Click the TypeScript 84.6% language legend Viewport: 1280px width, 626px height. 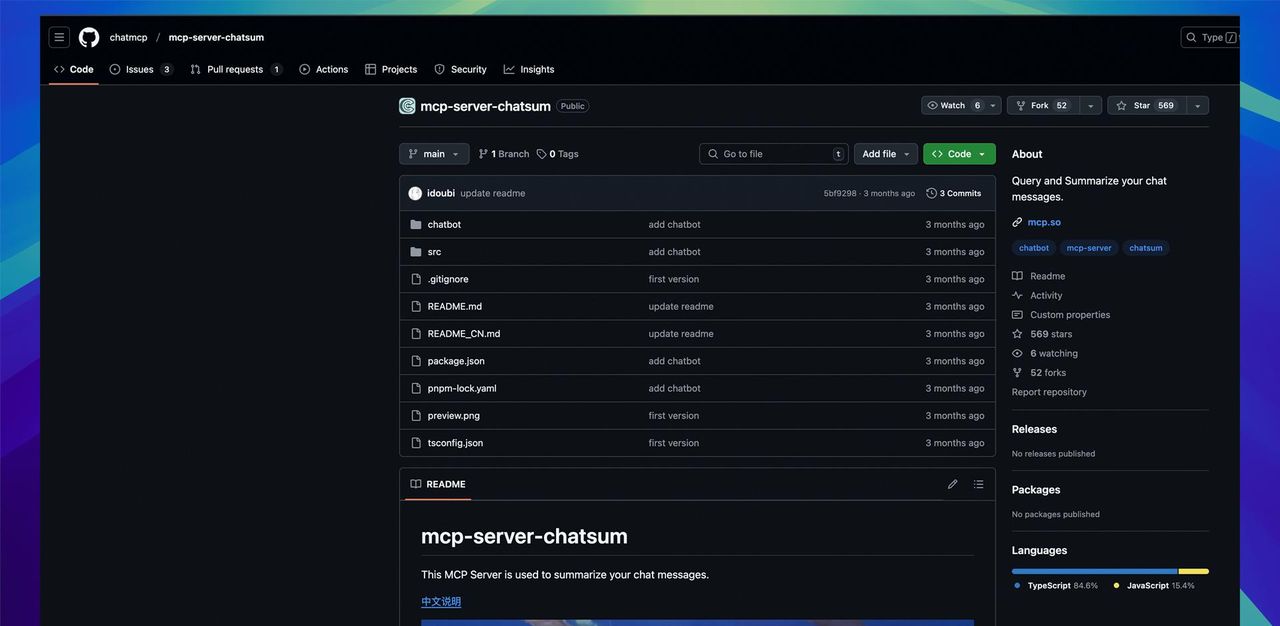pos(1056,586)
